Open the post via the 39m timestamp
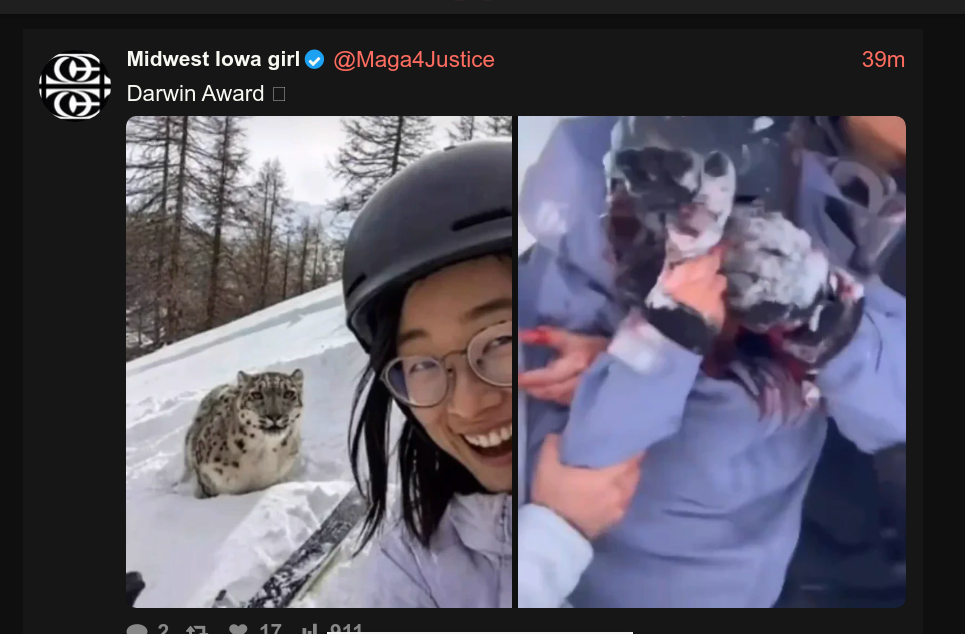 (883, 60)
